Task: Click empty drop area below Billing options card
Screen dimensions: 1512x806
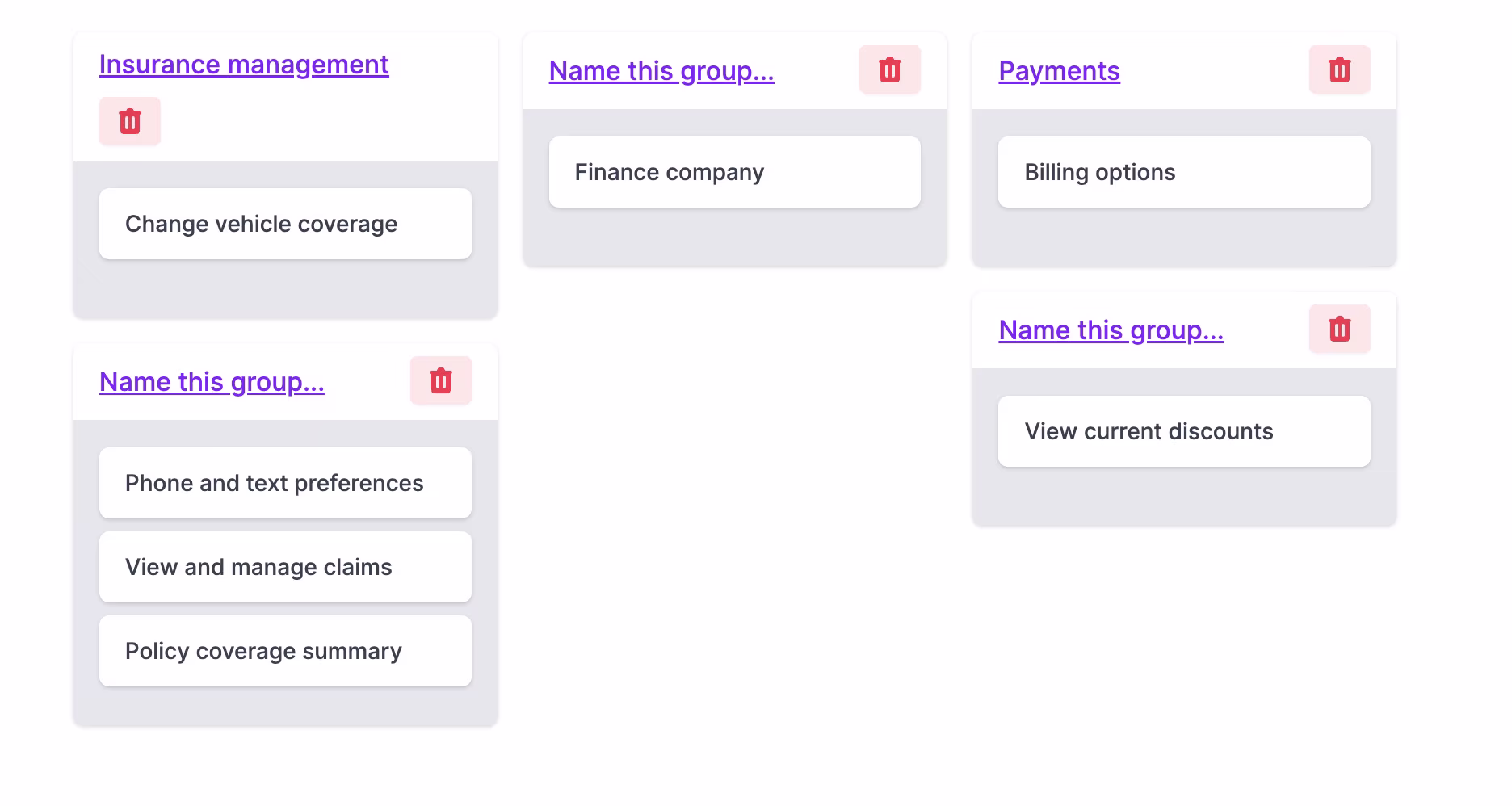Action: [x=1184, y=237]
